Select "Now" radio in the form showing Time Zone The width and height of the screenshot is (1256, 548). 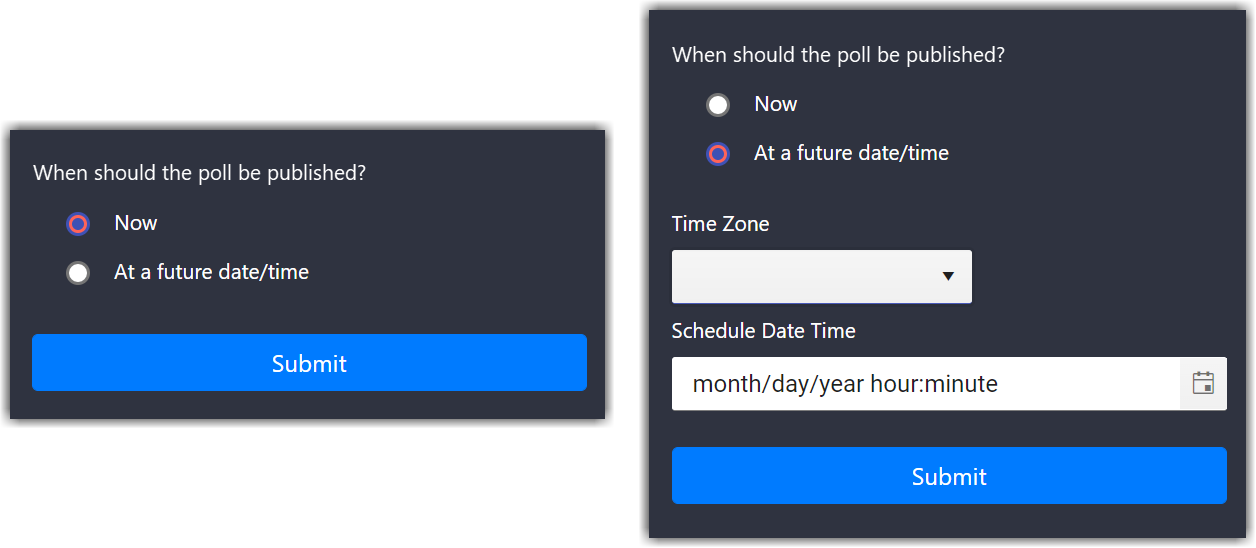(x=718, y=105)
